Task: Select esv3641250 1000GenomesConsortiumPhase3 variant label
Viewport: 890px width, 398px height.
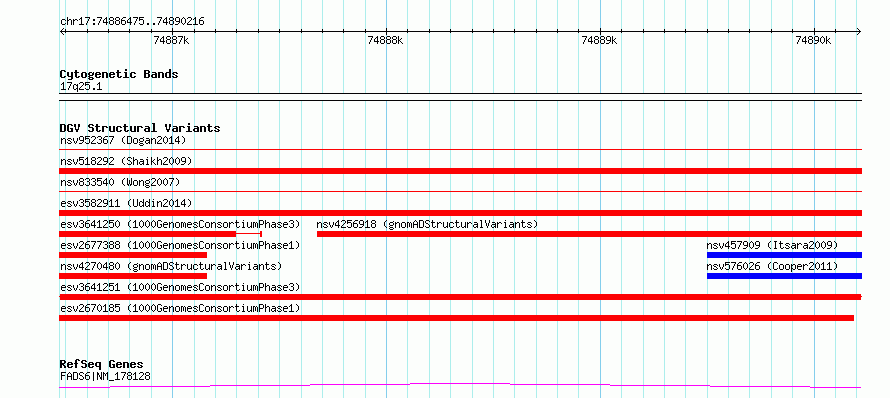Action: coord(180,224)
